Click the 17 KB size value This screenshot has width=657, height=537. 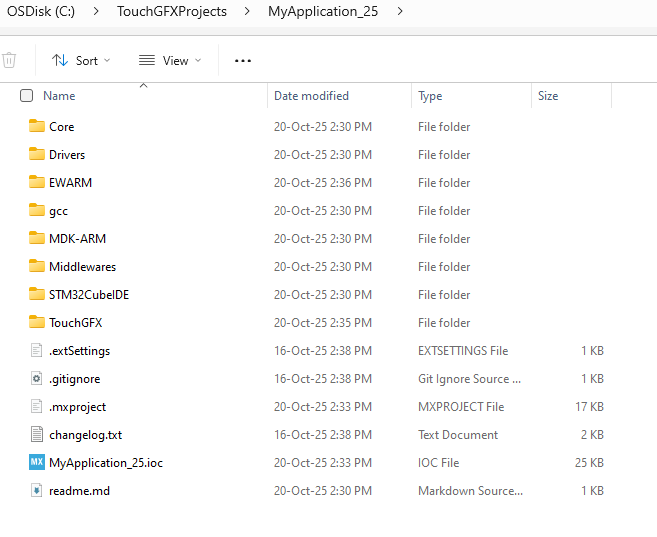click(590, 407)
